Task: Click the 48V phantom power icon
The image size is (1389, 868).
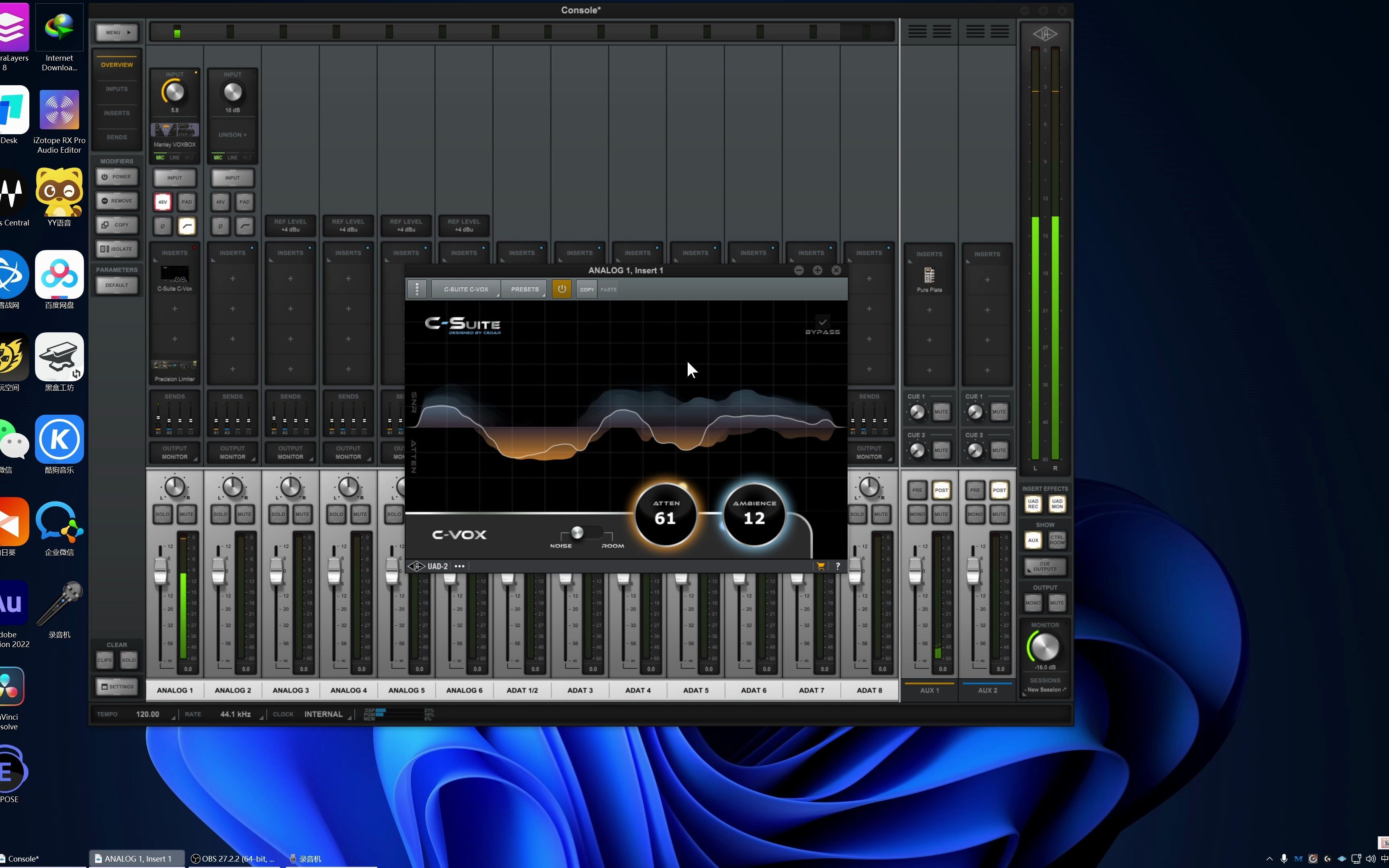Action: (x=163, y=201)
